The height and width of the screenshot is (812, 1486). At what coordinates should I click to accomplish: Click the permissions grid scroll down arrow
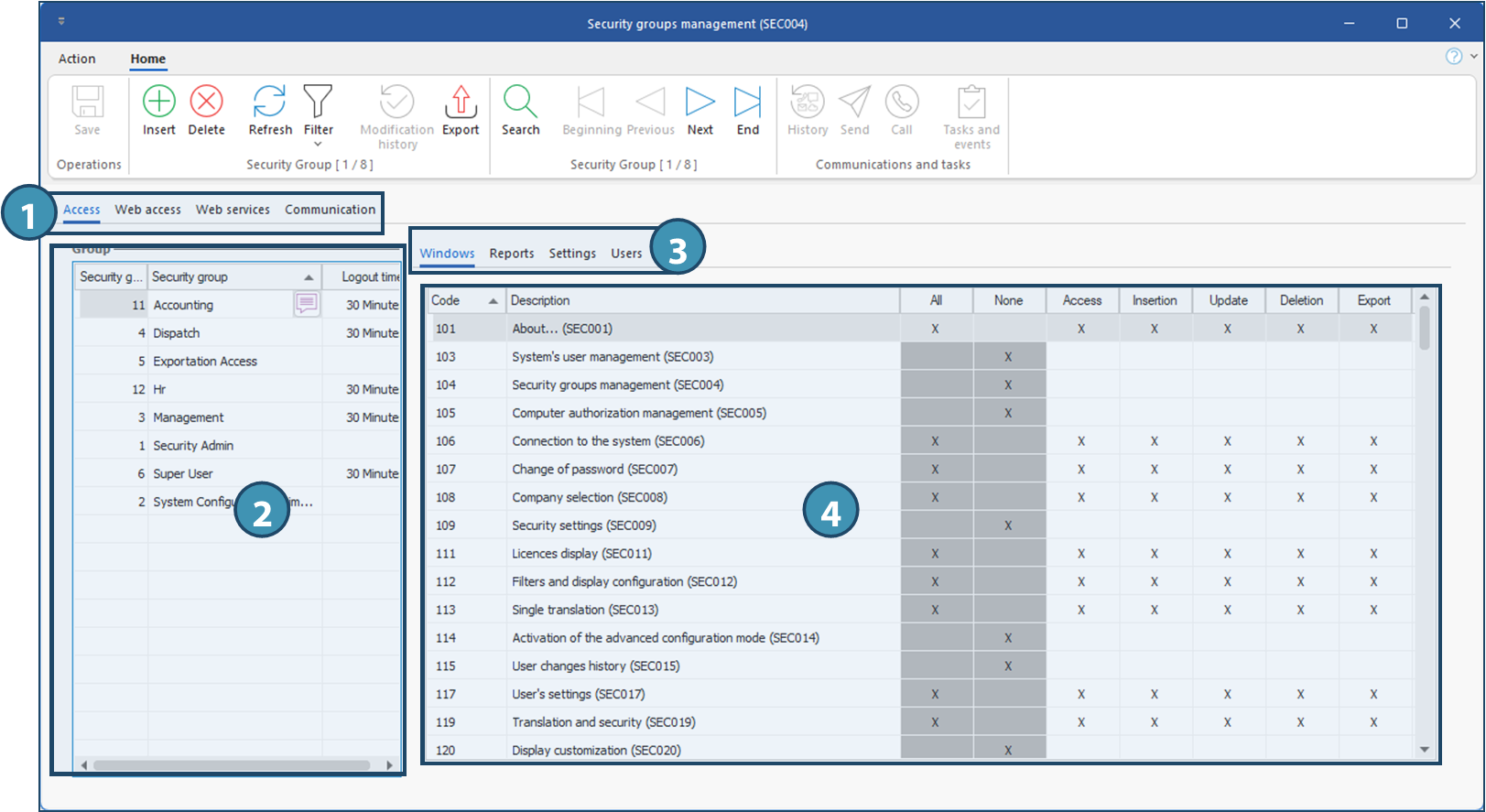point(1424,749)
